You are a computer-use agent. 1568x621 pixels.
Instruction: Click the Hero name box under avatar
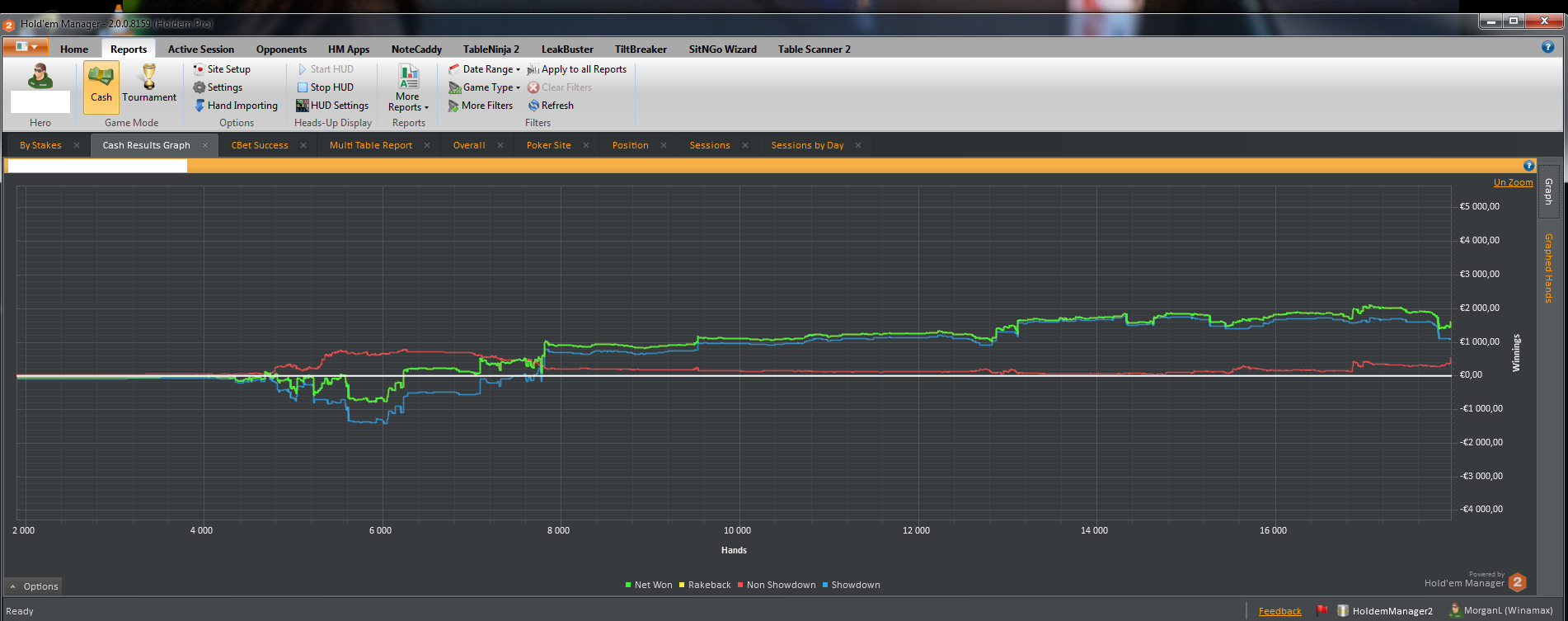coord(40,102)
